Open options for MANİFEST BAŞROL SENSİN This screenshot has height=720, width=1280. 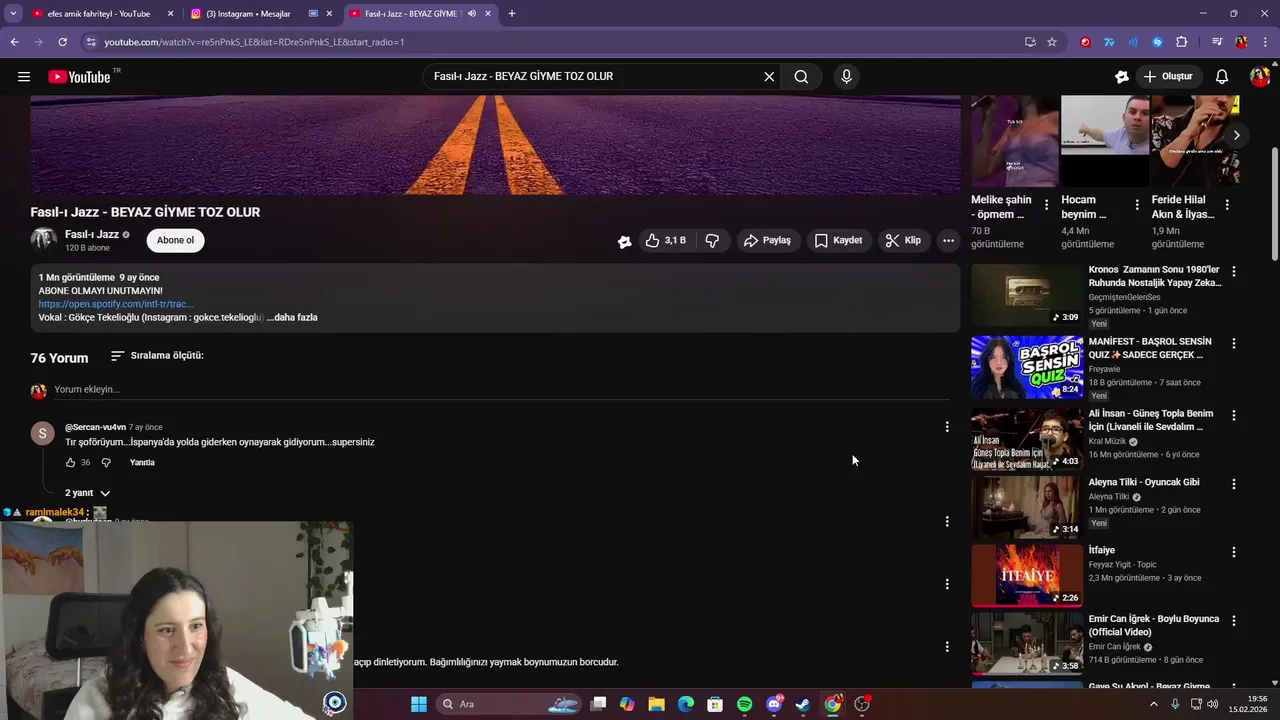tap(1234, 343)
